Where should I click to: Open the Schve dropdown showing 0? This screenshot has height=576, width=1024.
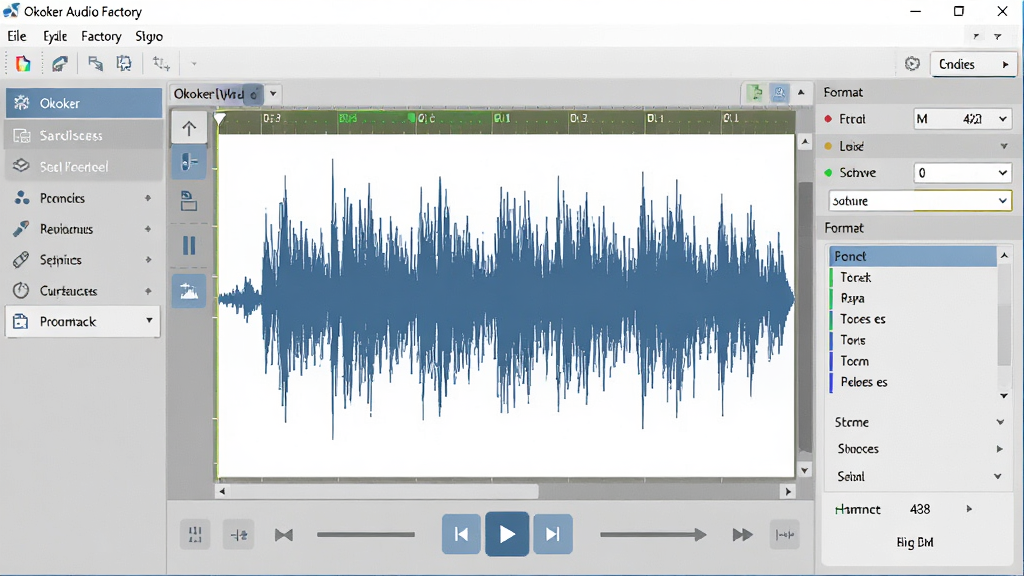click(x=962, y=173)
